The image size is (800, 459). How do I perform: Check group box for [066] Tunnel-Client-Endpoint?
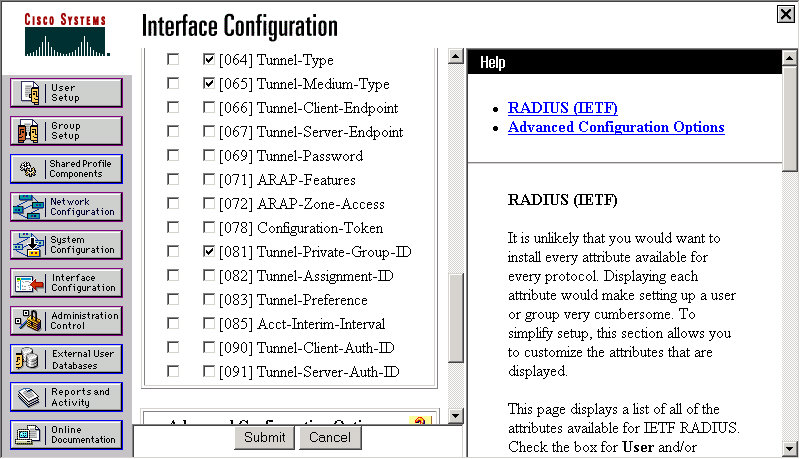(x=209, y=107)
